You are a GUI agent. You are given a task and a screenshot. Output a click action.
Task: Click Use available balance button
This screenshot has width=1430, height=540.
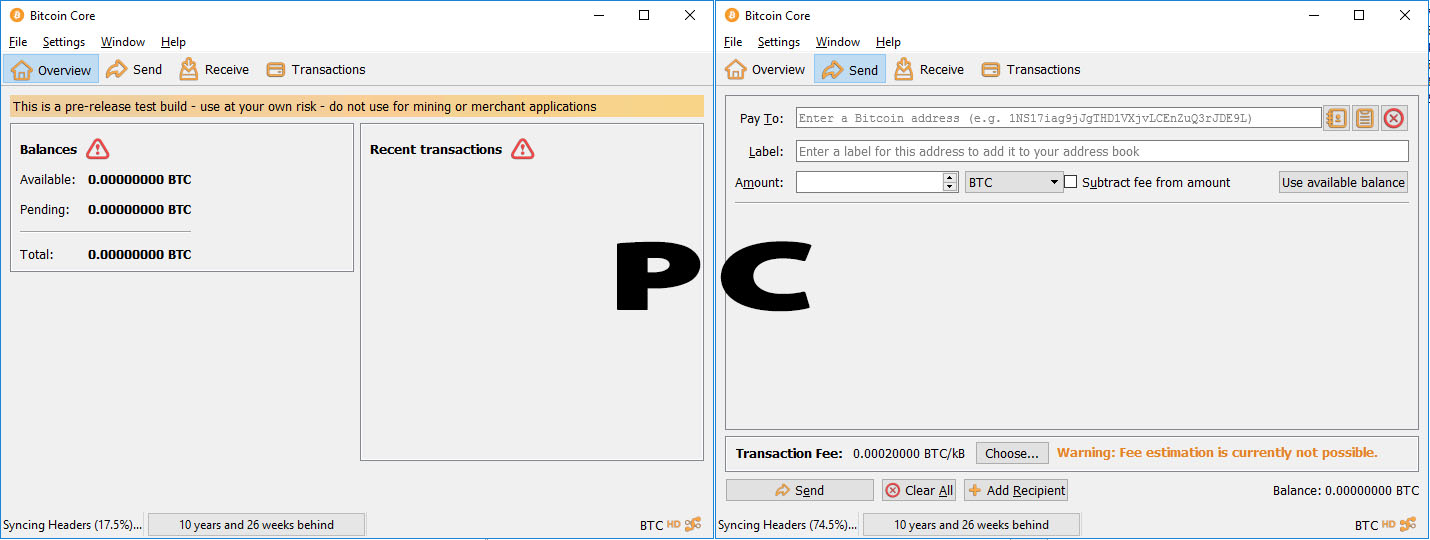point(1343,182)
